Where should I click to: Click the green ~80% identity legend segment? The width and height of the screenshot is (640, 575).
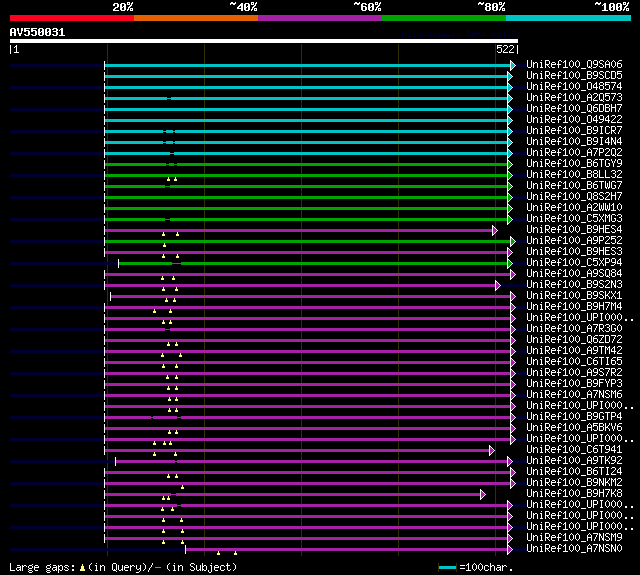click(x=444, y=18)
